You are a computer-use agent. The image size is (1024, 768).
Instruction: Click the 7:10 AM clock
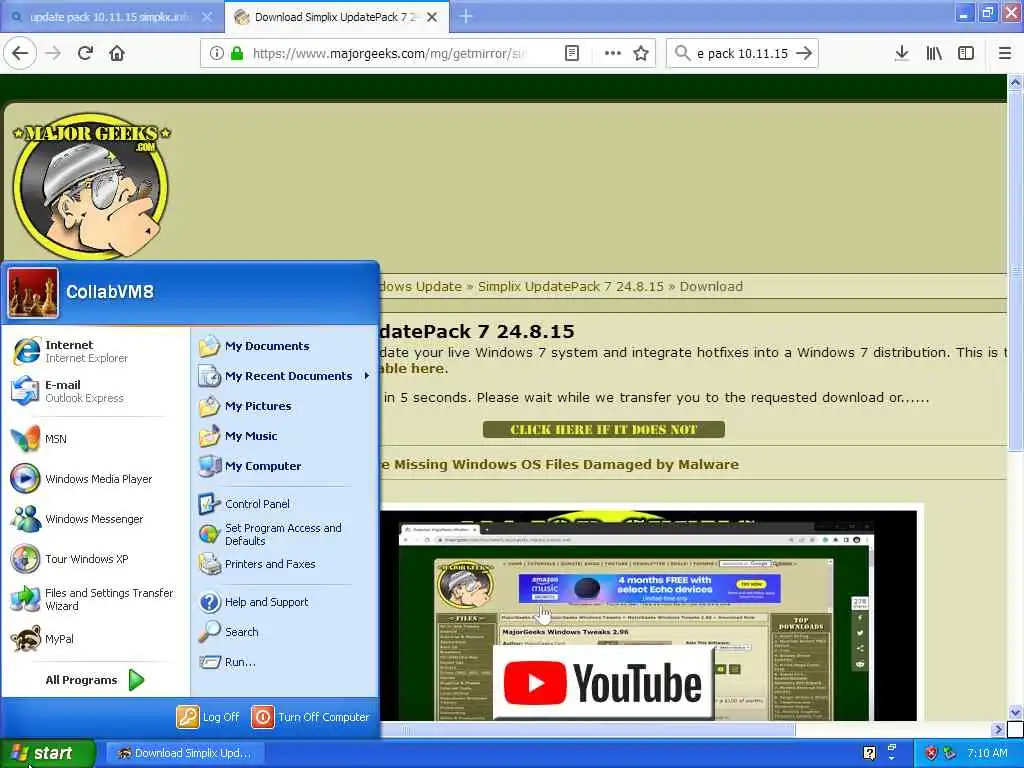[x=987, y=753]
